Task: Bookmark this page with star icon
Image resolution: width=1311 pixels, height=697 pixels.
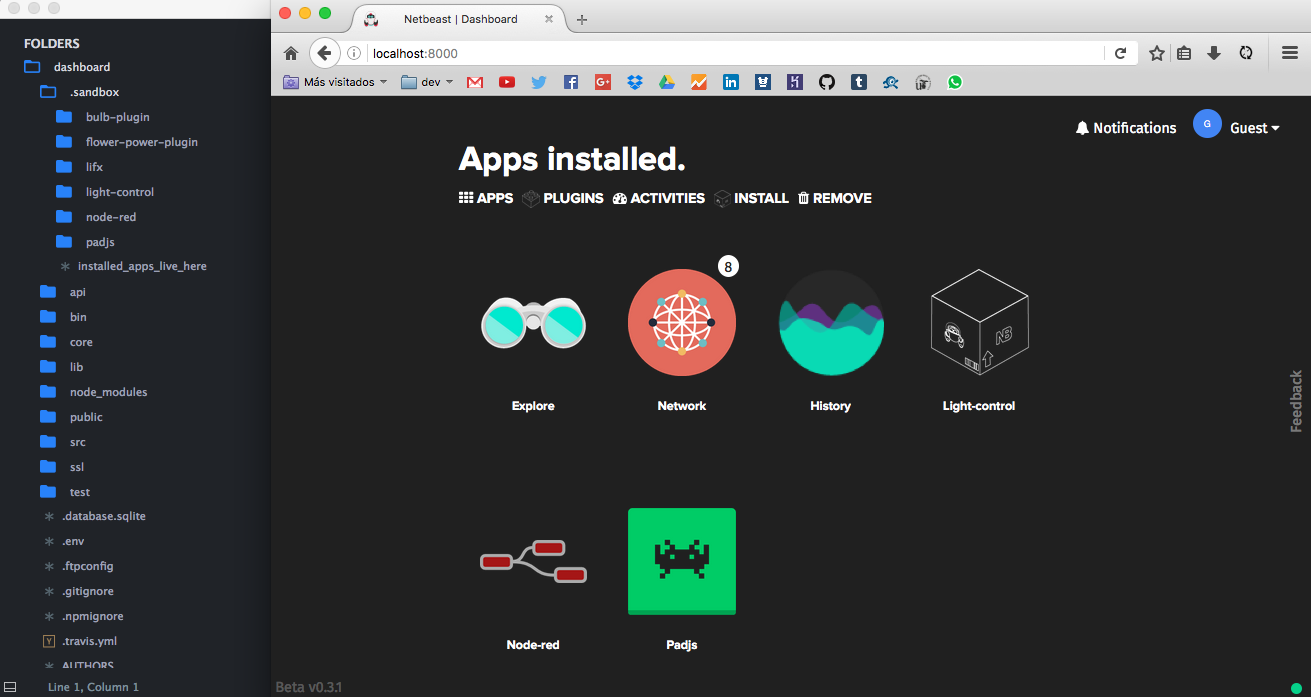Action: (1157, 53)
